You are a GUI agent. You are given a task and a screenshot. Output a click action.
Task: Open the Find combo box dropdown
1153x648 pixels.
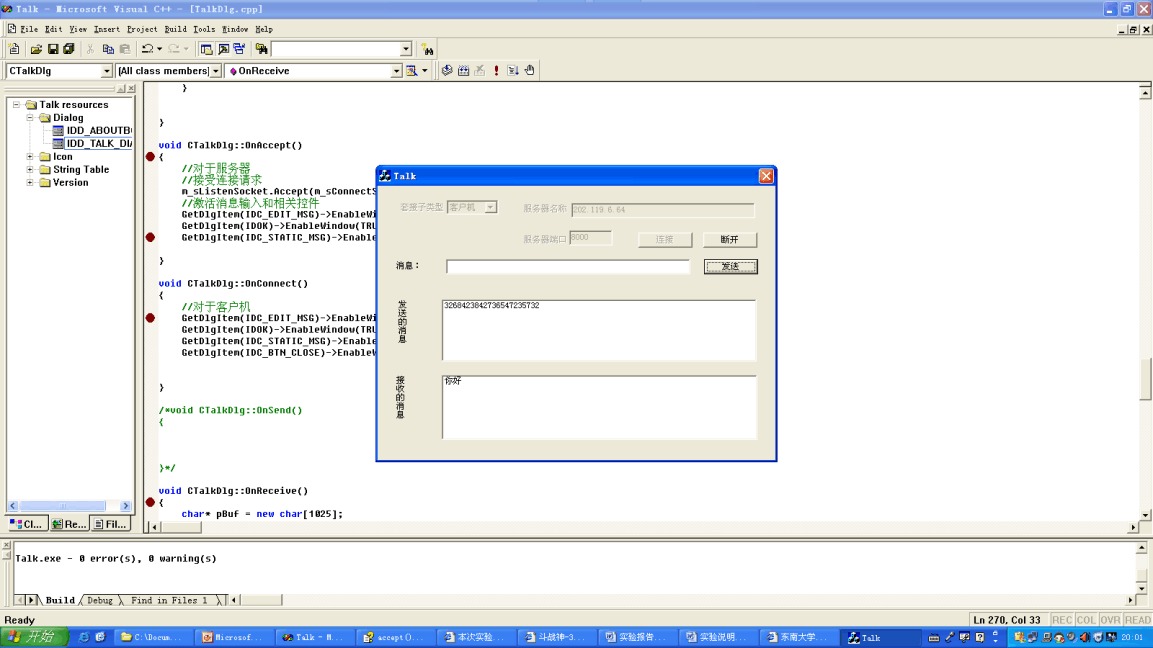point(406,49)
